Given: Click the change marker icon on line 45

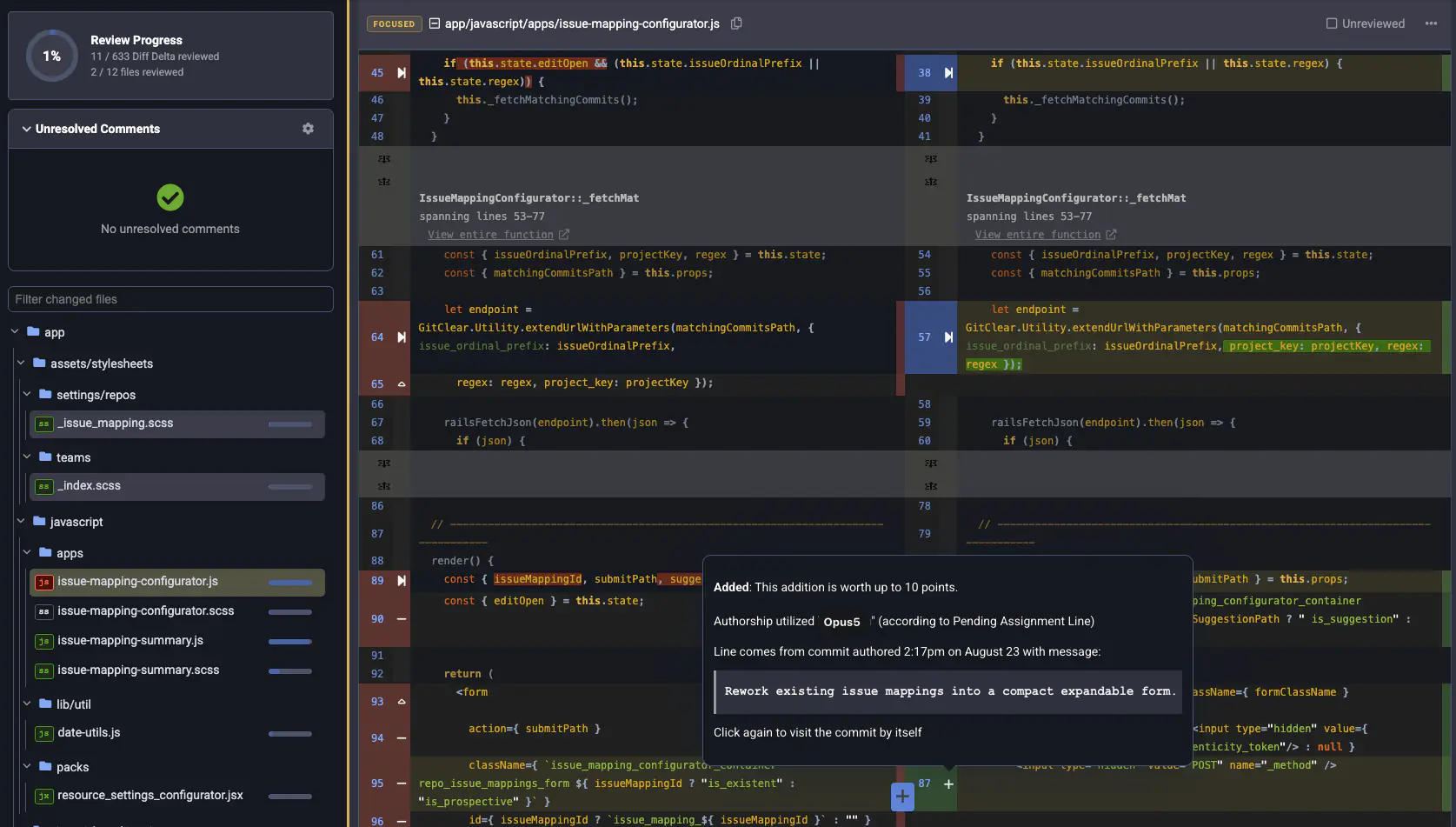Looking at the screenshot, I should coord(402,73).
